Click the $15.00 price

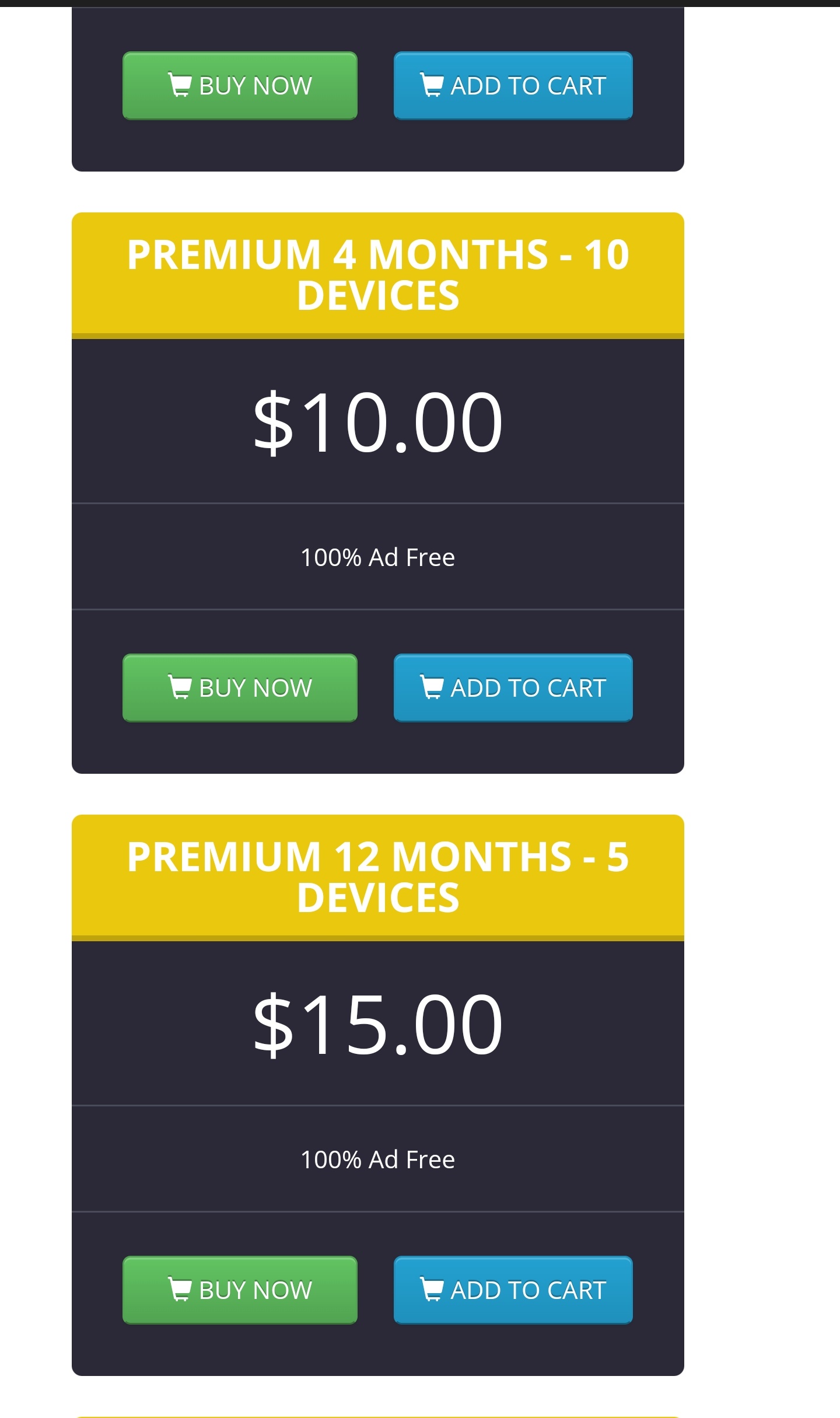pyautogui.click(x=378, y=1024)
